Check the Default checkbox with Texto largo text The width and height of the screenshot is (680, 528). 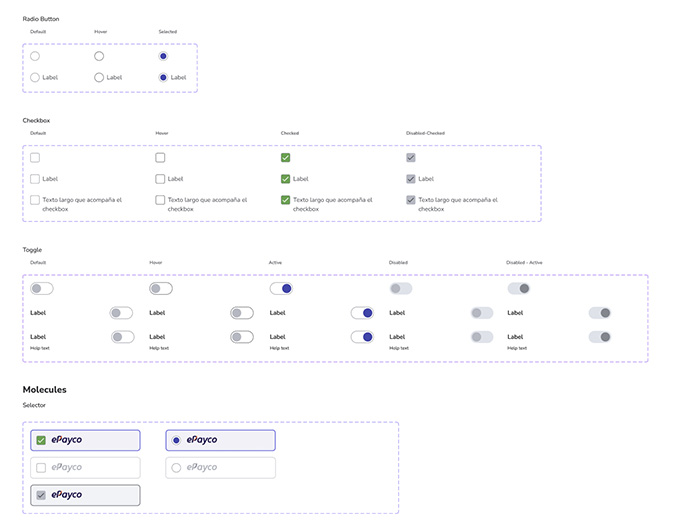pyautogui.click(x=35, y=200)
